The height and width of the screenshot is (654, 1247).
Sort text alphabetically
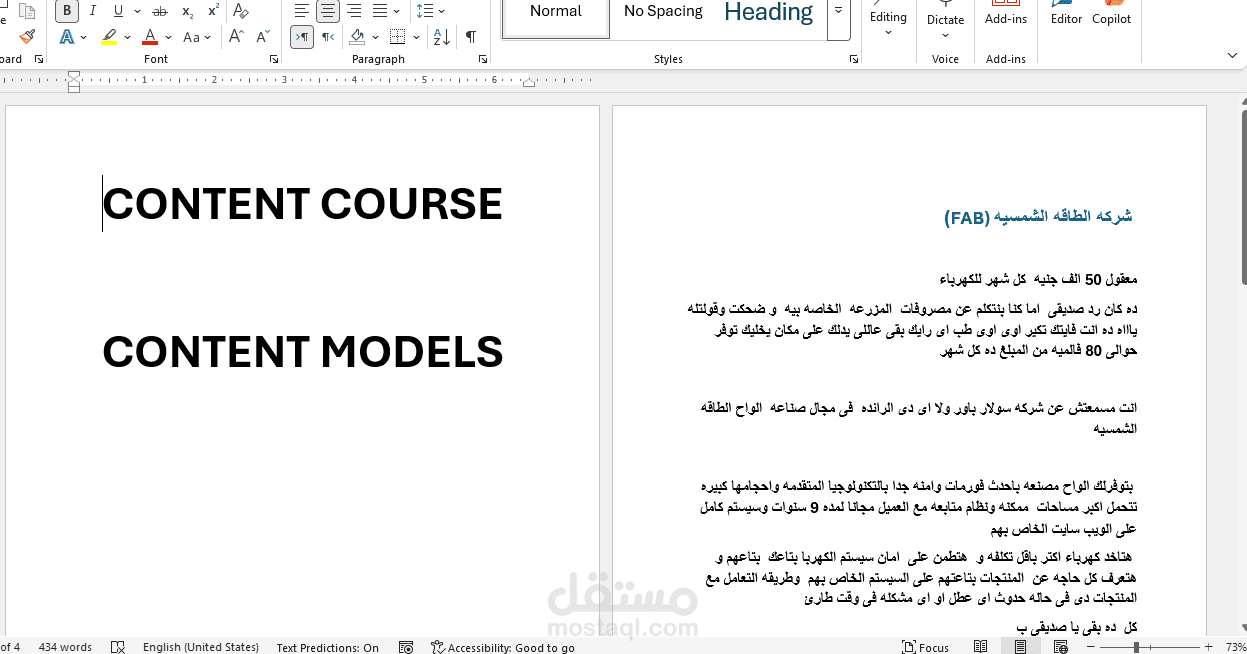[x=442, y=37]
